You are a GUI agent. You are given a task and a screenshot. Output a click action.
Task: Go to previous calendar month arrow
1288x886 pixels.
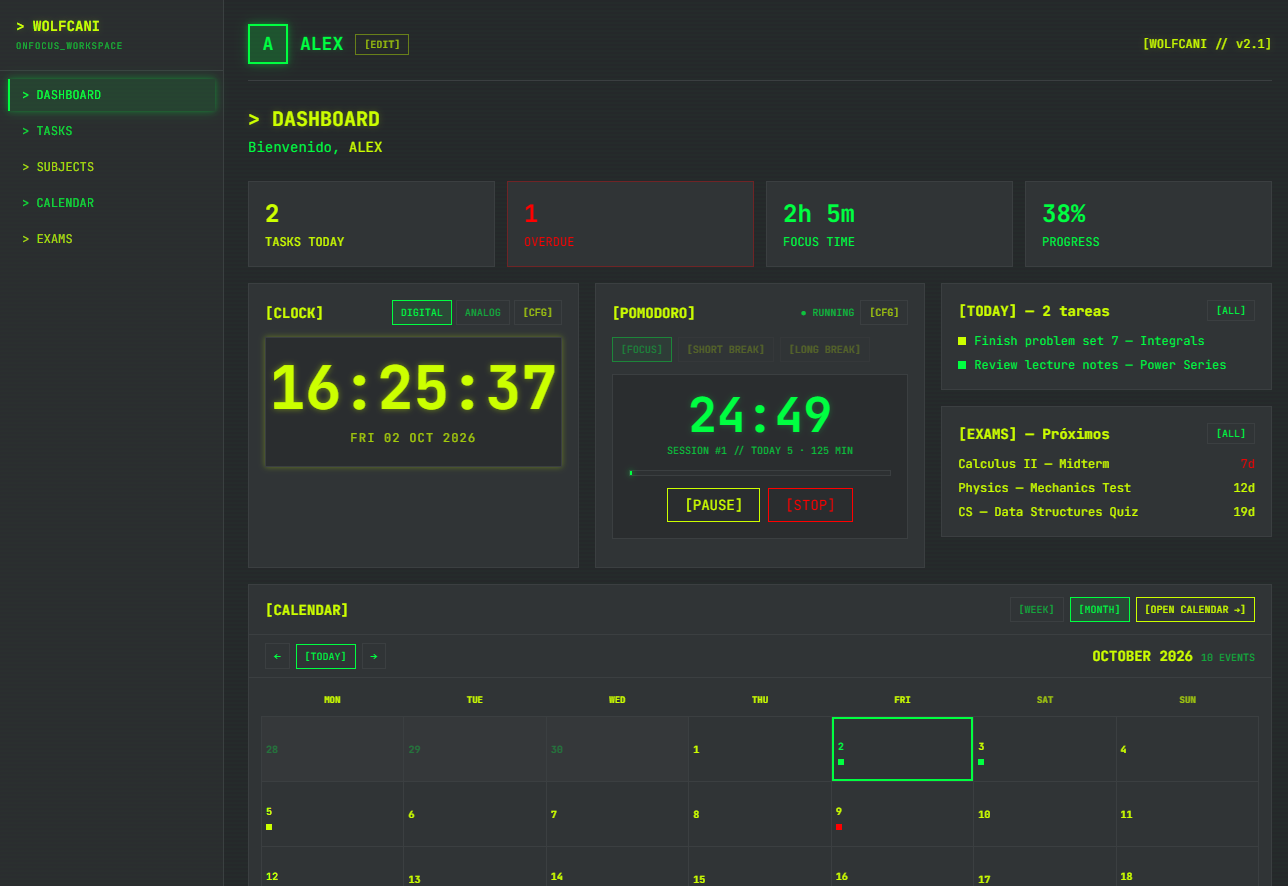click(x=277, y=656)
